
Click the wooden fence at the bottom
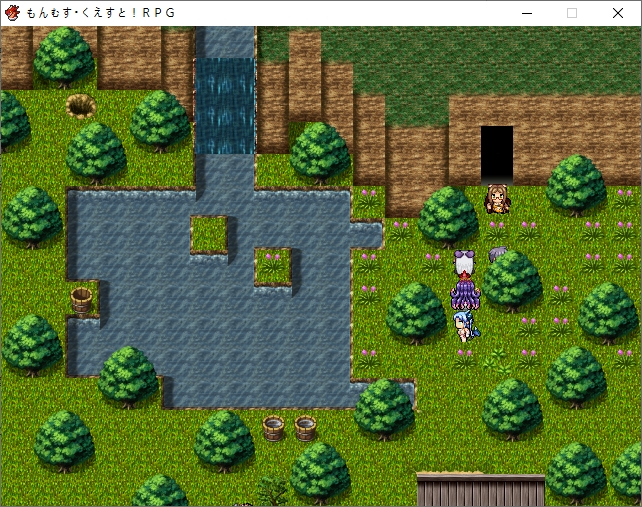coord(481,490)
